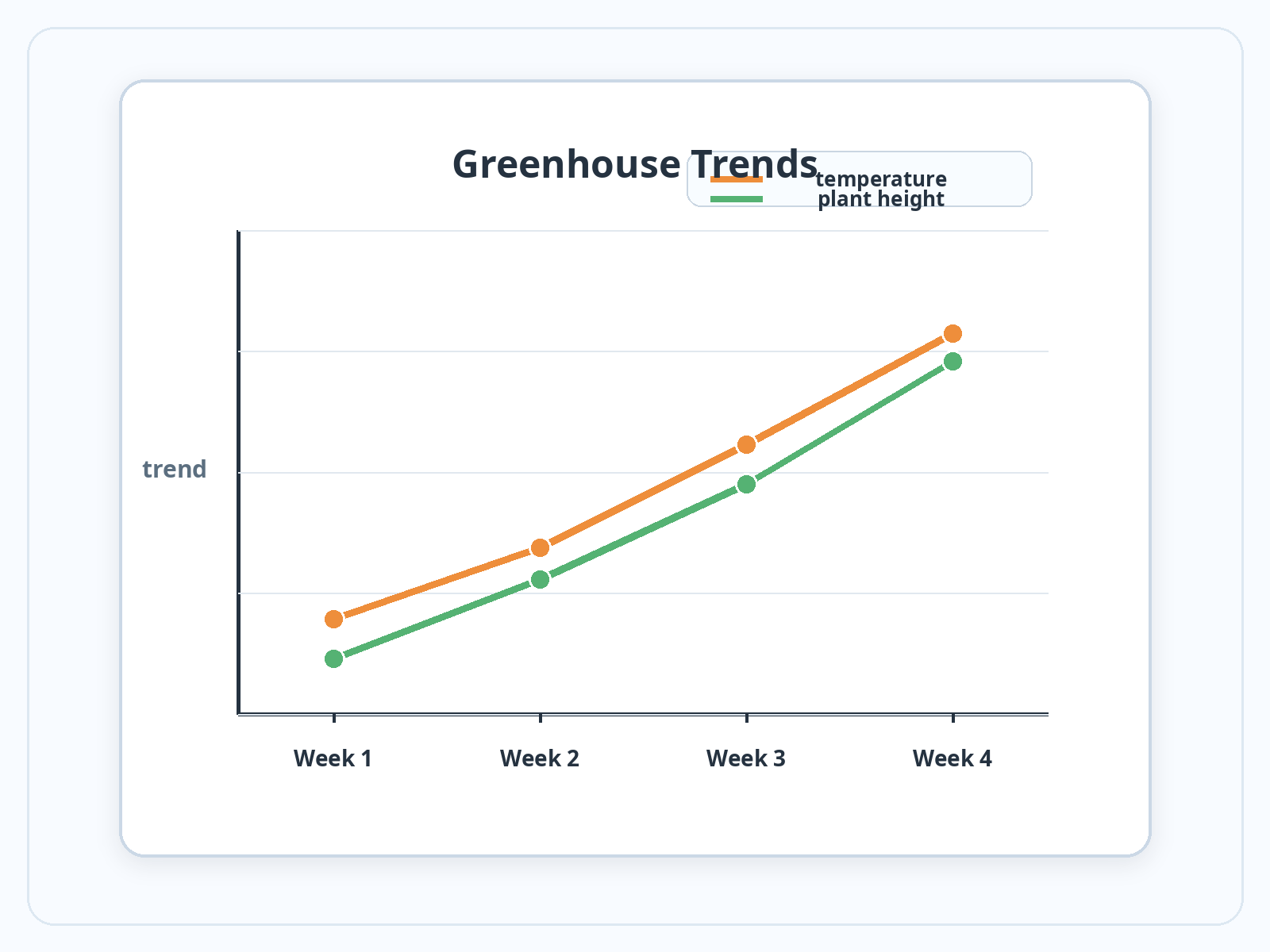Click the green plant height legend swatch
The width and height of the screenshot is (1270, 952).
737,199
